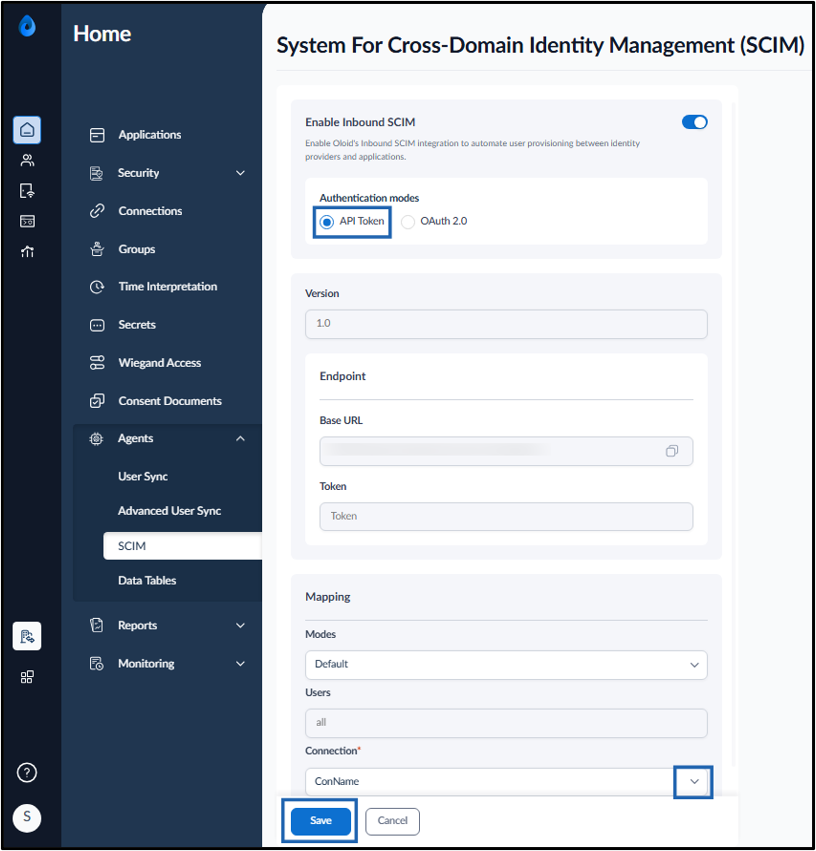Open Consent Documents in the sidebar
This screenshot has width=816, height=851.
170,401
